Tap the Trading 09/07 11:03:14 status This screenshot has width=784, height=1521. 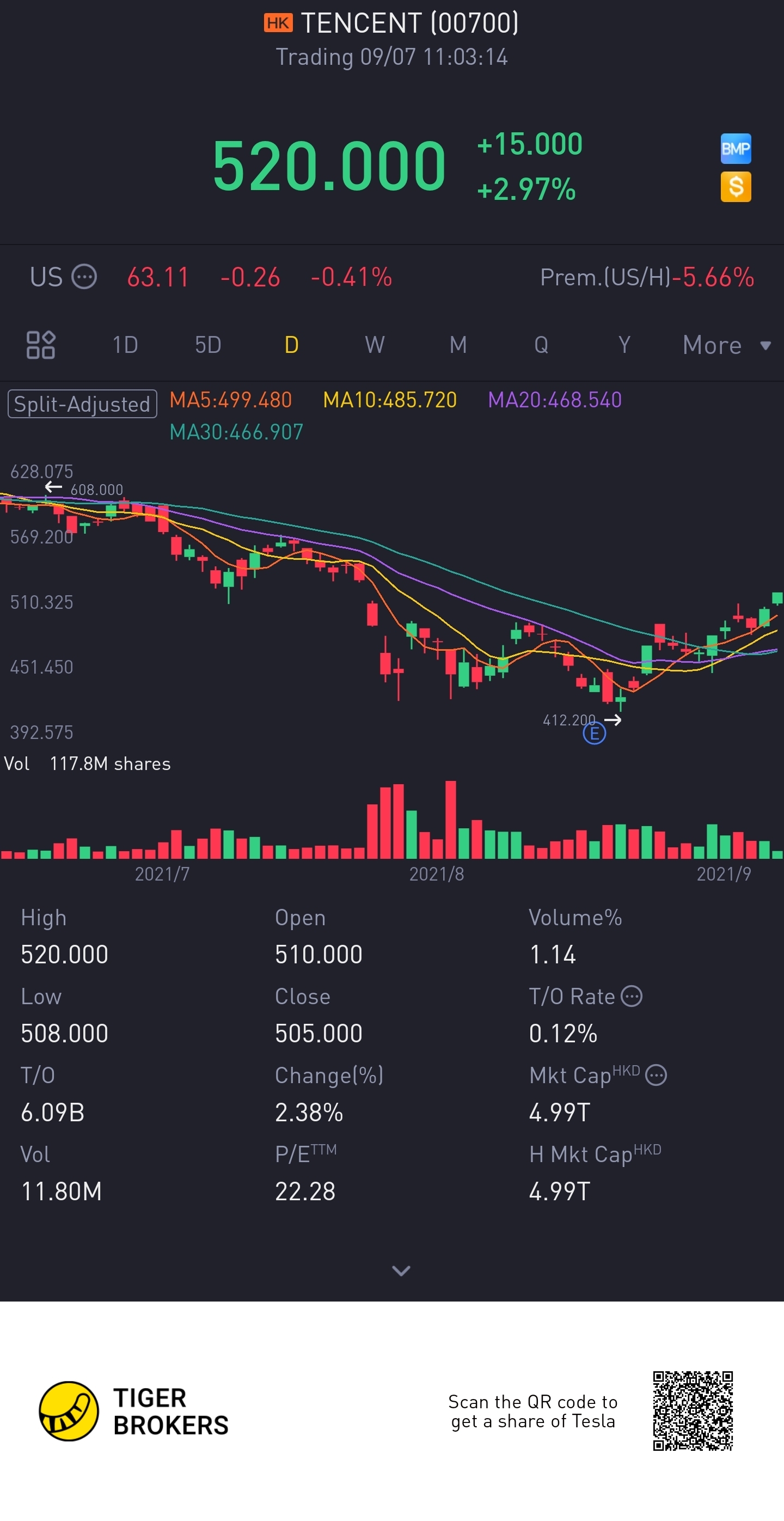coord(392,57)
